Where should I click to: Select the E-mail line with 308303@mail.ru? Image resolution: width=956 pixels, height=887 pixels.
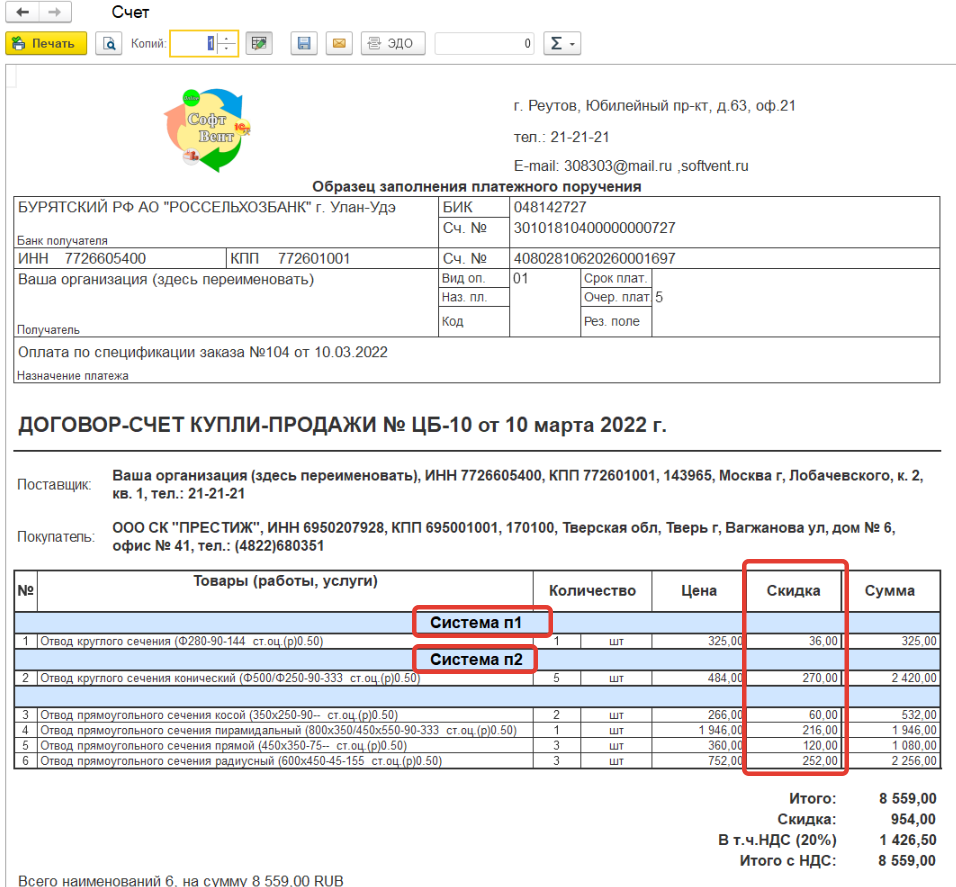tap(631, 166)
